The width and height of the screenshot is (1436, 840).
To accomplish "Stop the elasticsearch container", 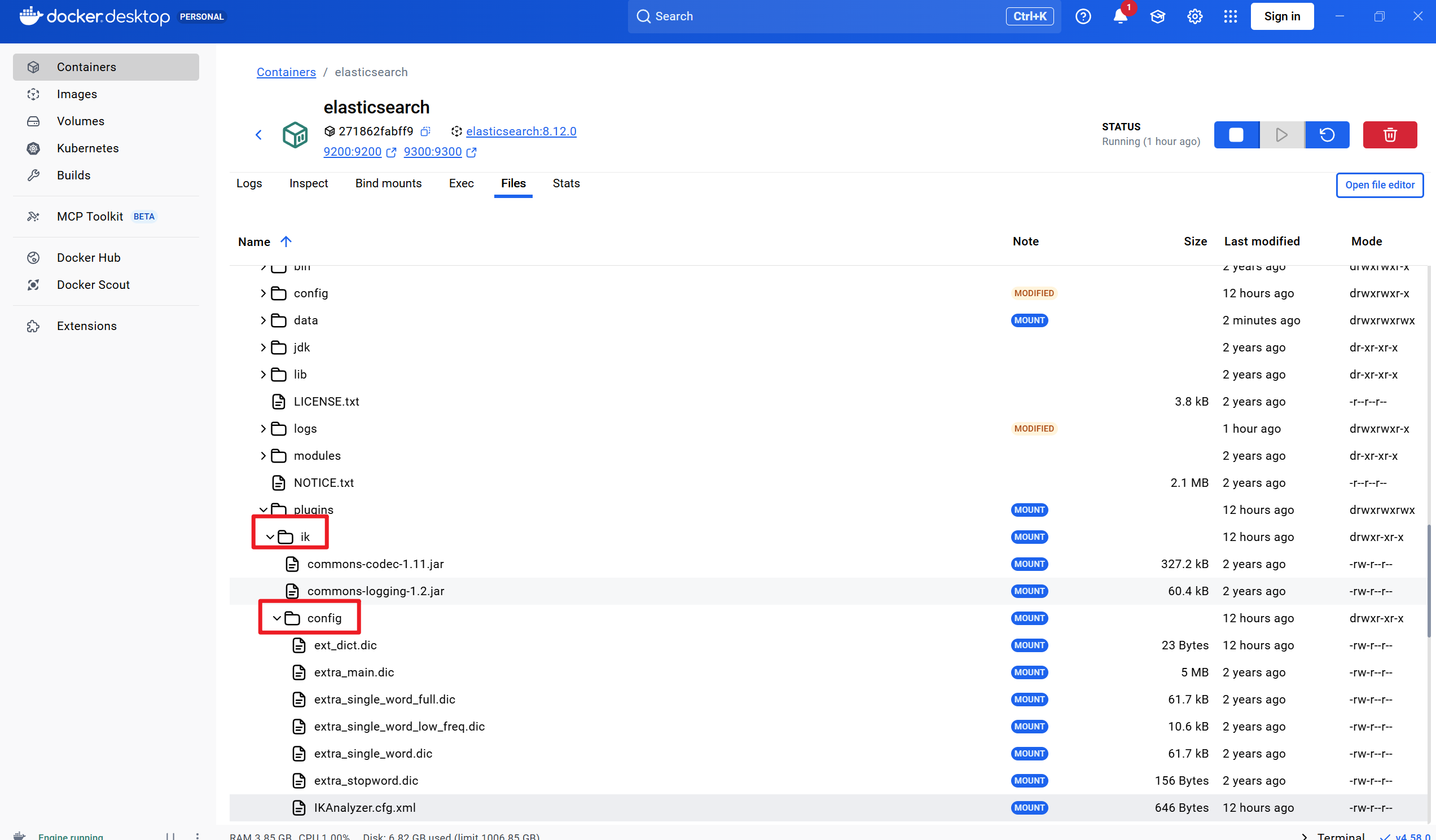I will coord(1236,135).
